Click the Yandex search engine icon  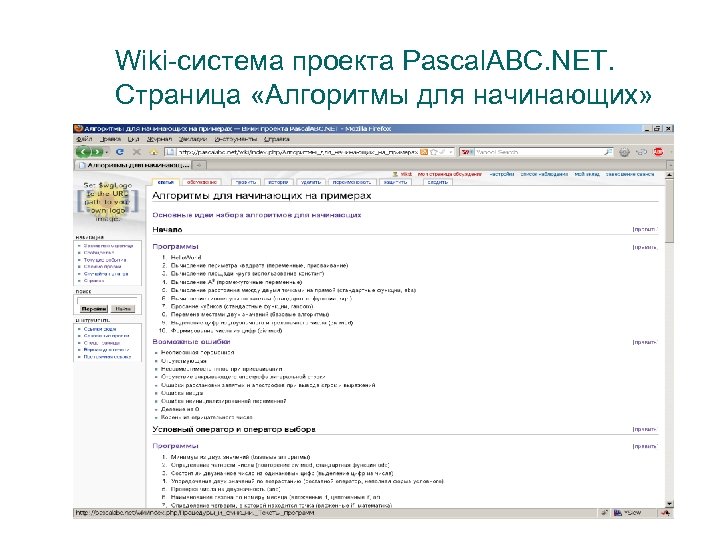pyautogui.click(x=465, y=152)
